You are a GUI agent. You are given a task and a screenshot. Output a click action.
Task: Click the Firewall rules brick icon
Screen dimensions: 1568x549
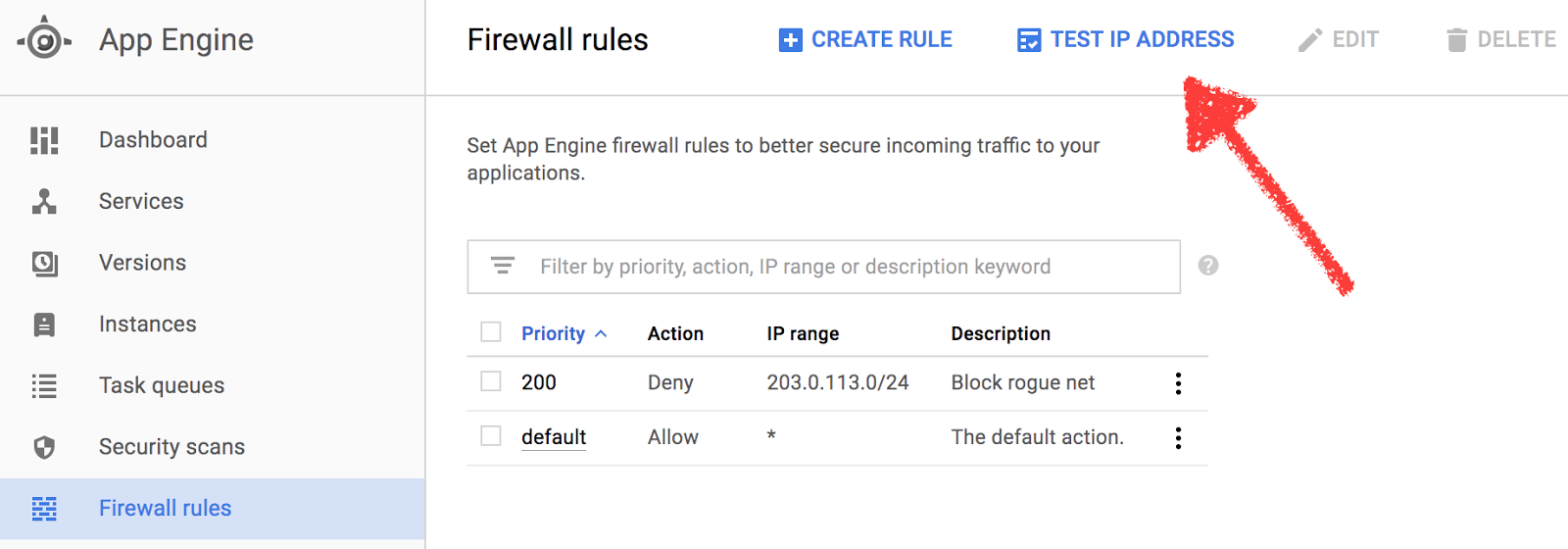coord(44,509)
